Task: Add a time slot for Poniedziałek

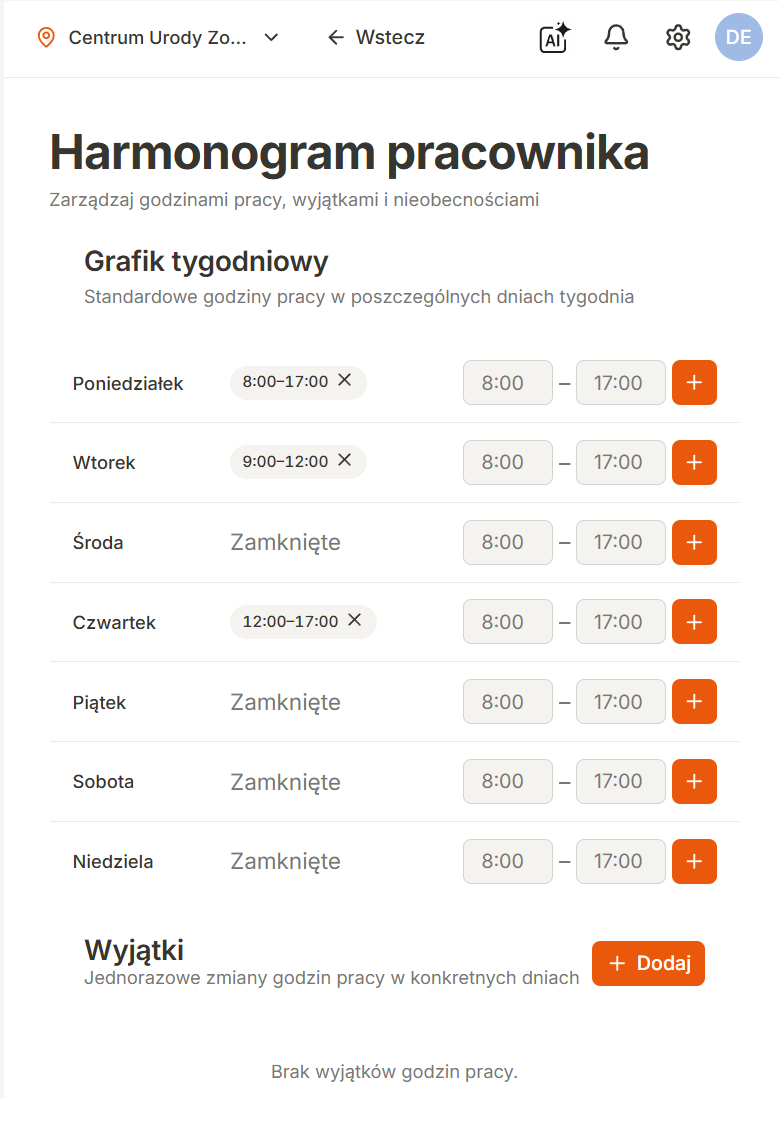Action: (x=694, y=382)
